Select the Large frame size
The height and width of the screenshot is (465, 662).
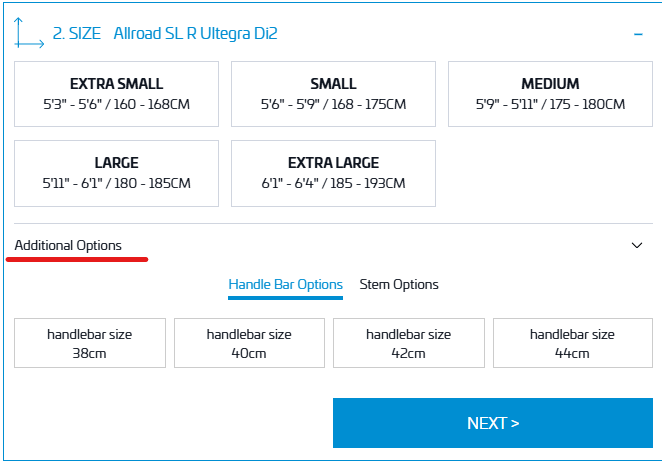pos(116,172)
